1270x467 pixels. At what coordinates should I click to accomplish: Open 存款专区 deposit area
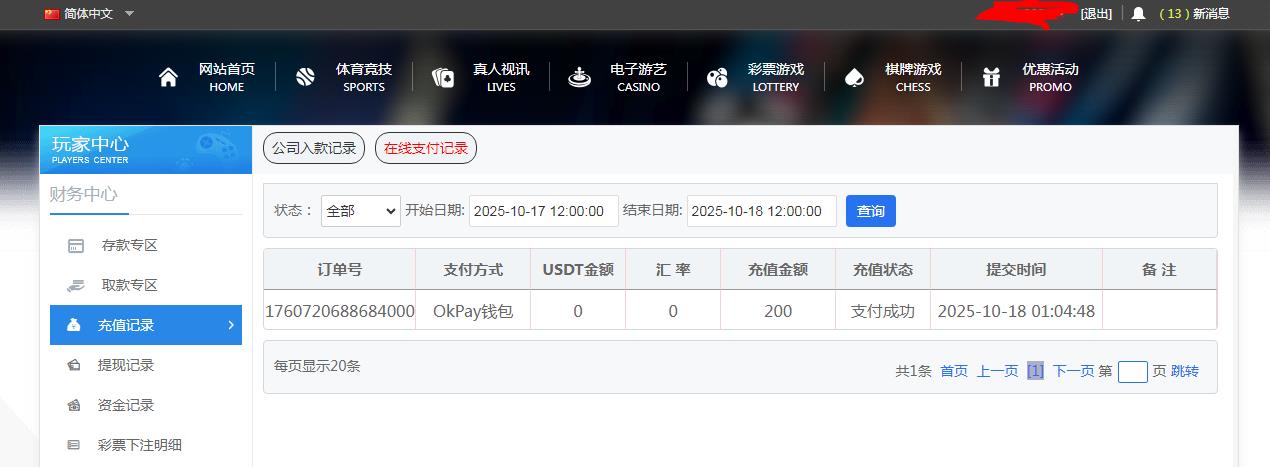(x=130, y=246)
